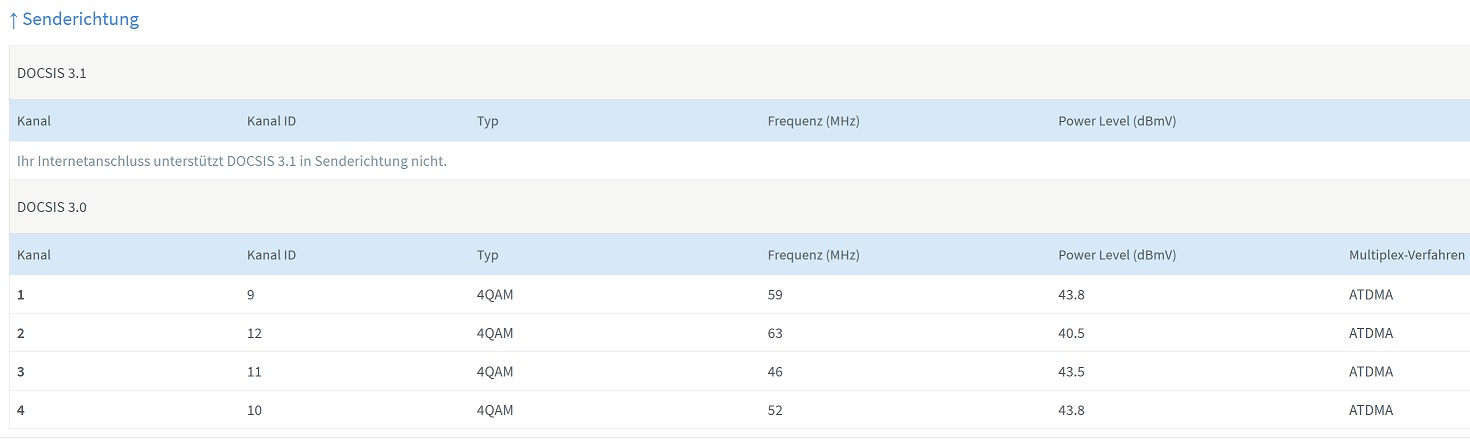This screenshot has height=443, width=1470.
Task: Click the Multiplex-Verfahren column header
Action: [x=1407, y=255]
